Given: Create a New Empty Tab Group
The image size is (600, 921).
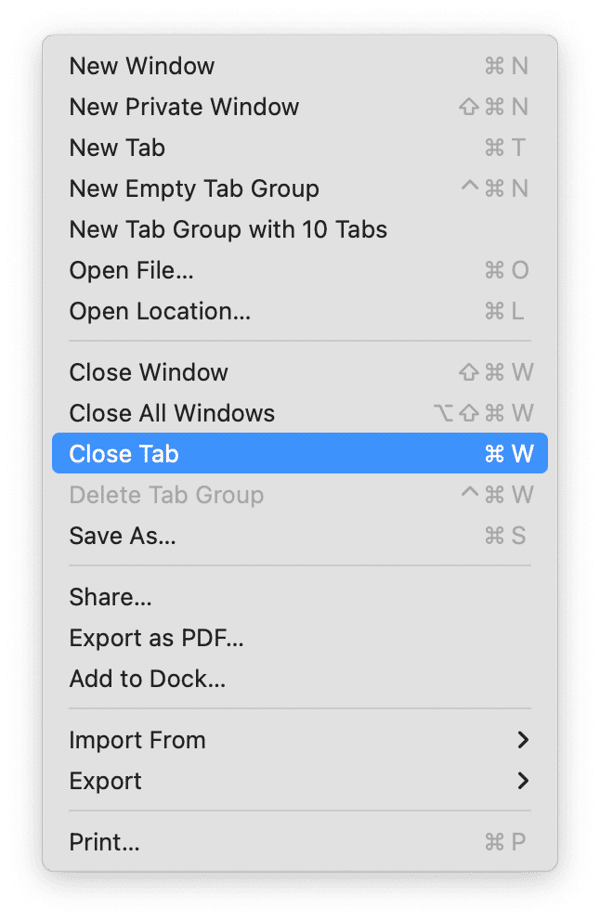Looking at the screenshot, I should 194,189.
